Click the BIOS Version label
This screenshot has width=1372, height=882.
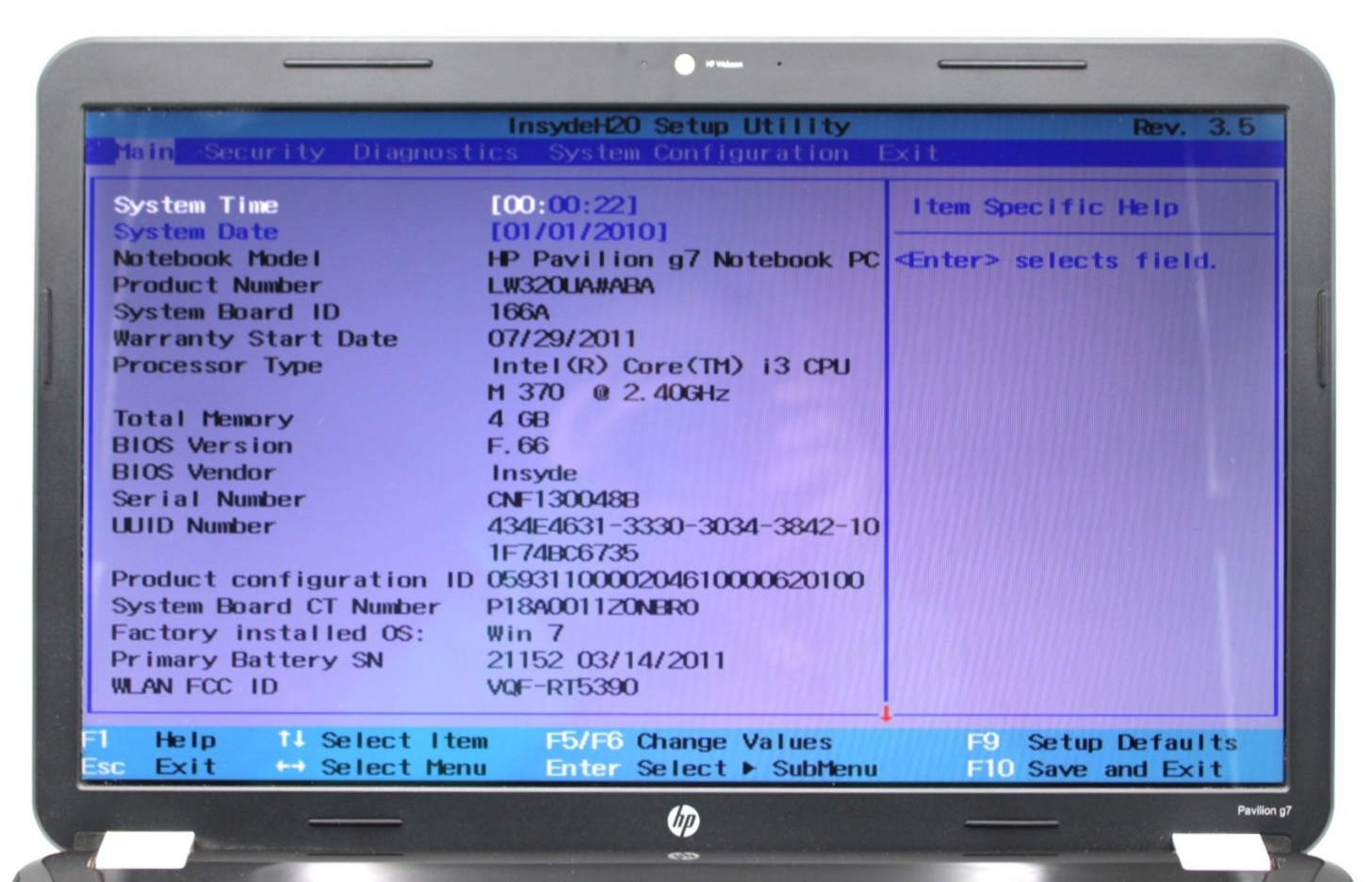click(x=203, y=445)
